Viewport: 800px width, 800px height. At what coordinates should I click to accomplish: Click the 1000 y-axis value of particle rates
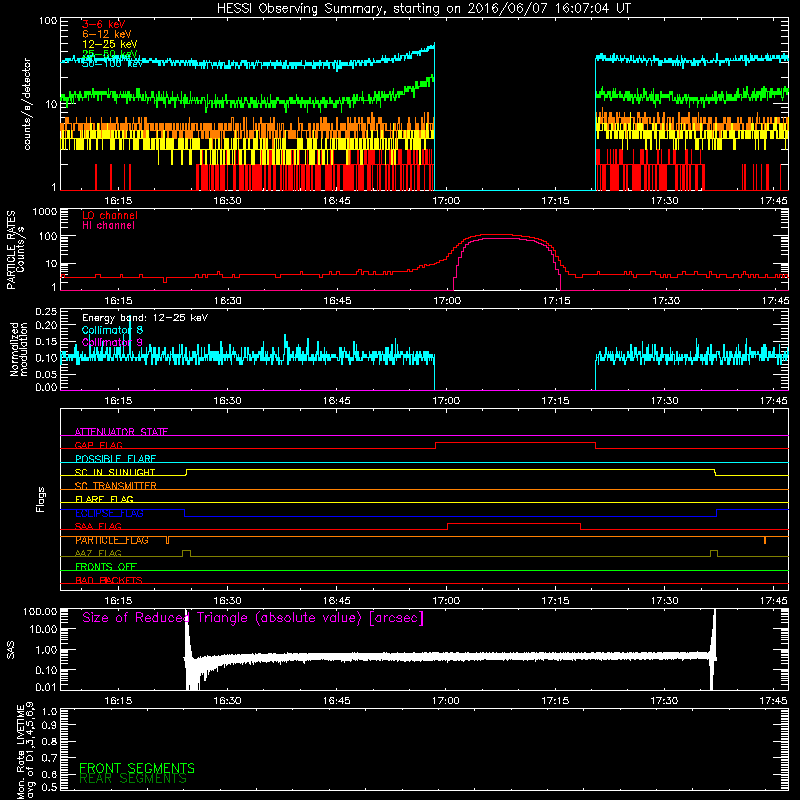pyautogui.click(x=45, y=212)
